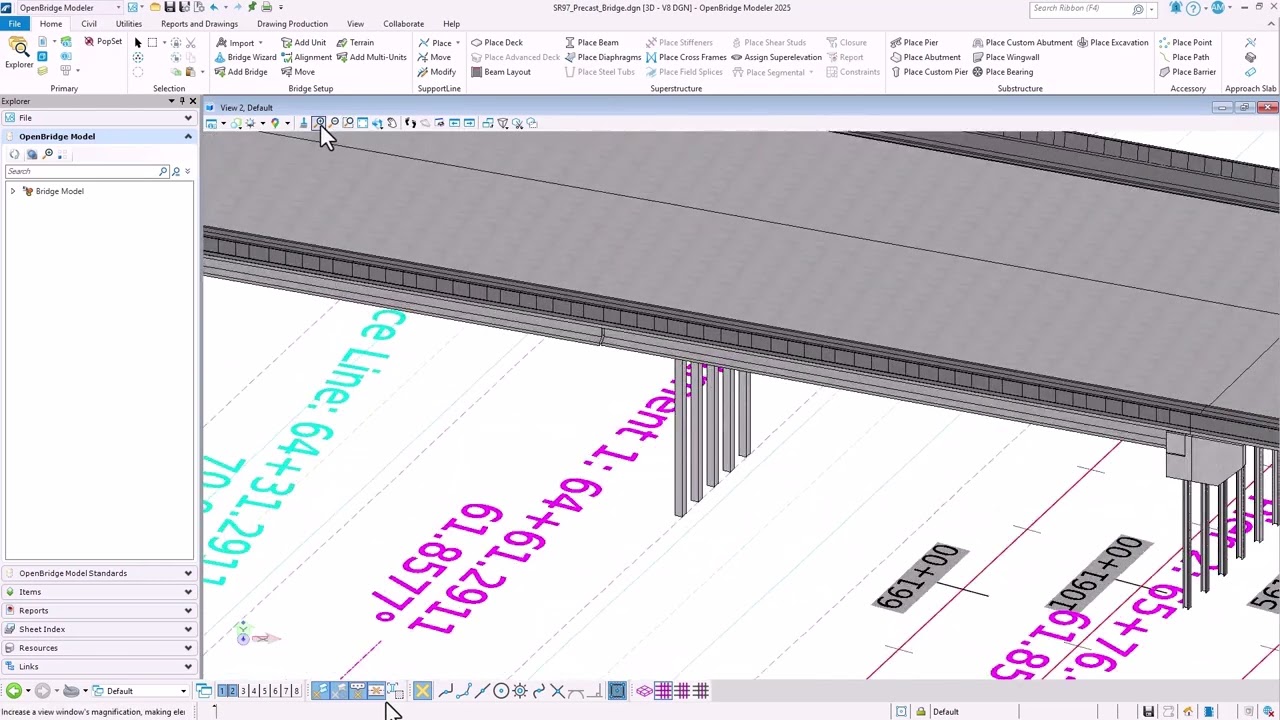Expand the Resources section

pyautogui.click(x=188, y=648)
